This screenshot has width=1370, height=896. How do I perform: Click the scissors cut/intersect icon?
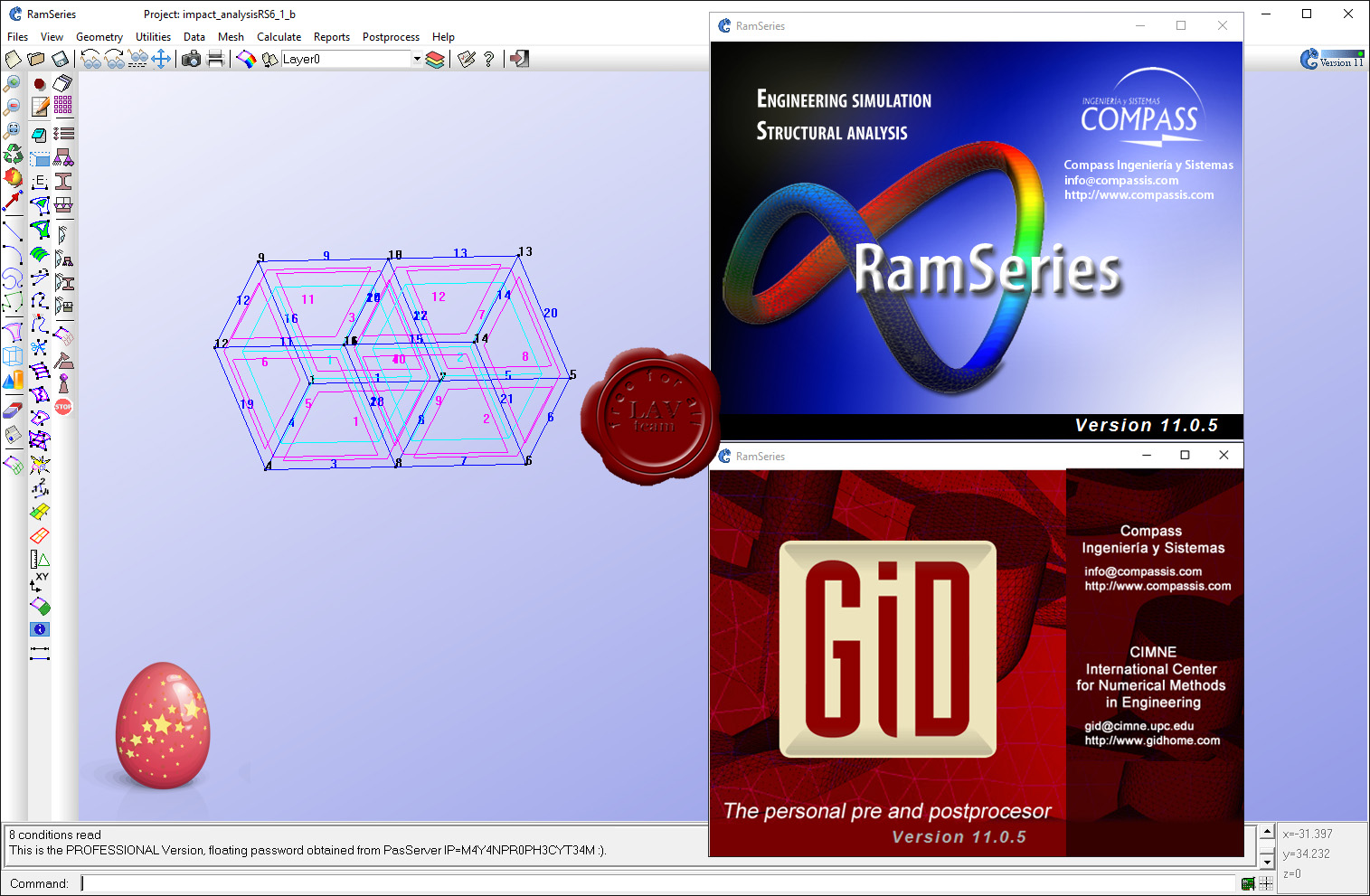39,347
